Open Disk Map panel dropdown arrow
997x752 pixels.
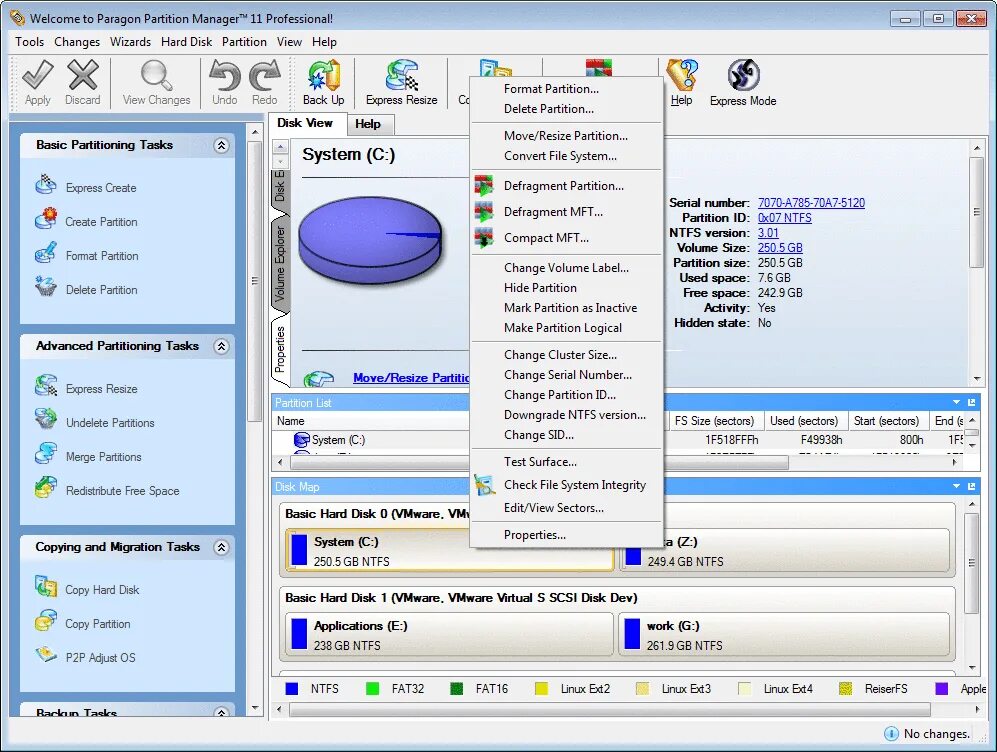(956, 486)
